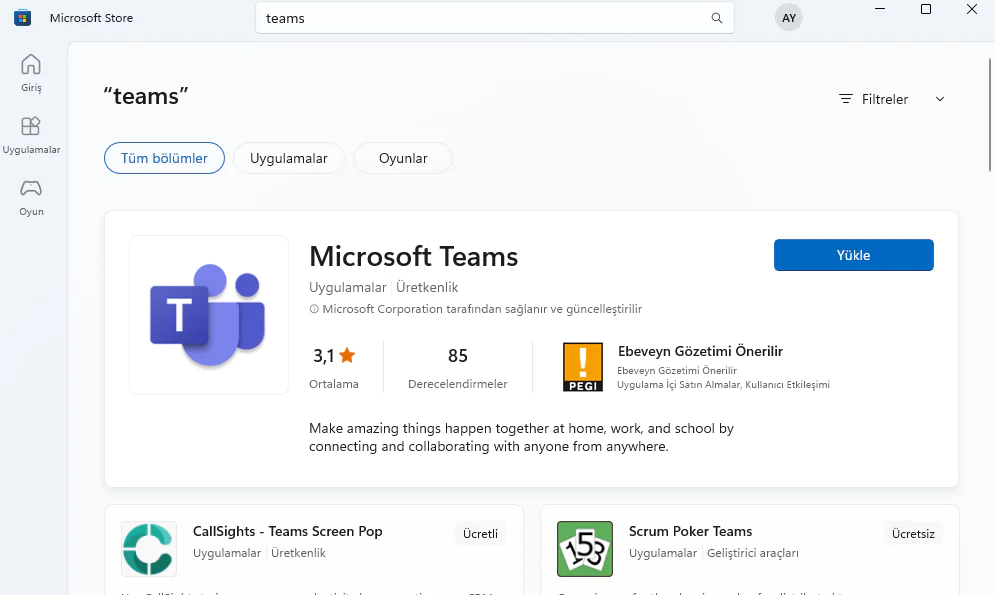Image resolution: width=995 pixels, height=595 pixels.
Task: Click the Scrum Poker Teams app icon
Action: [585, 549]
